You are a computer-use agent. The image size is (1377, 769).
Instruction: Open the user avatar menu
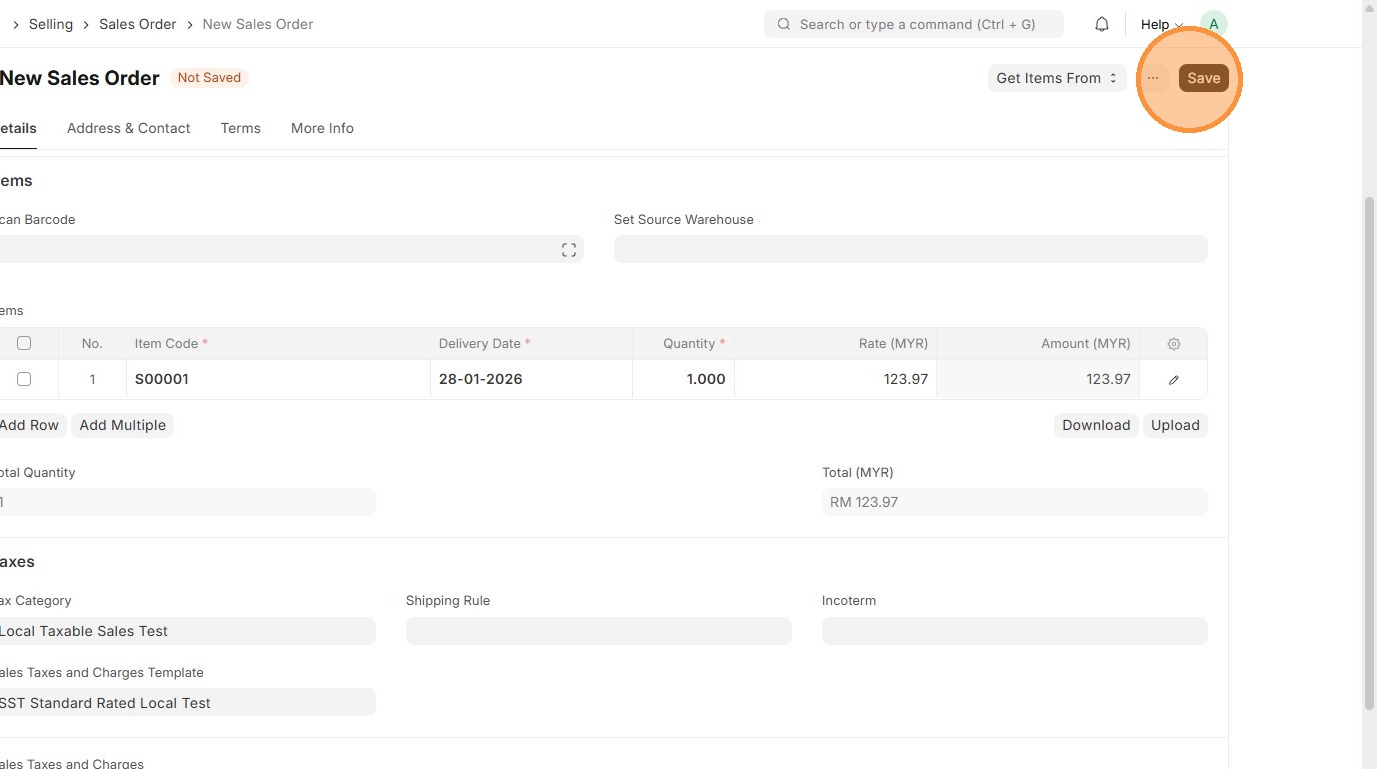(x=1213, y=24)
